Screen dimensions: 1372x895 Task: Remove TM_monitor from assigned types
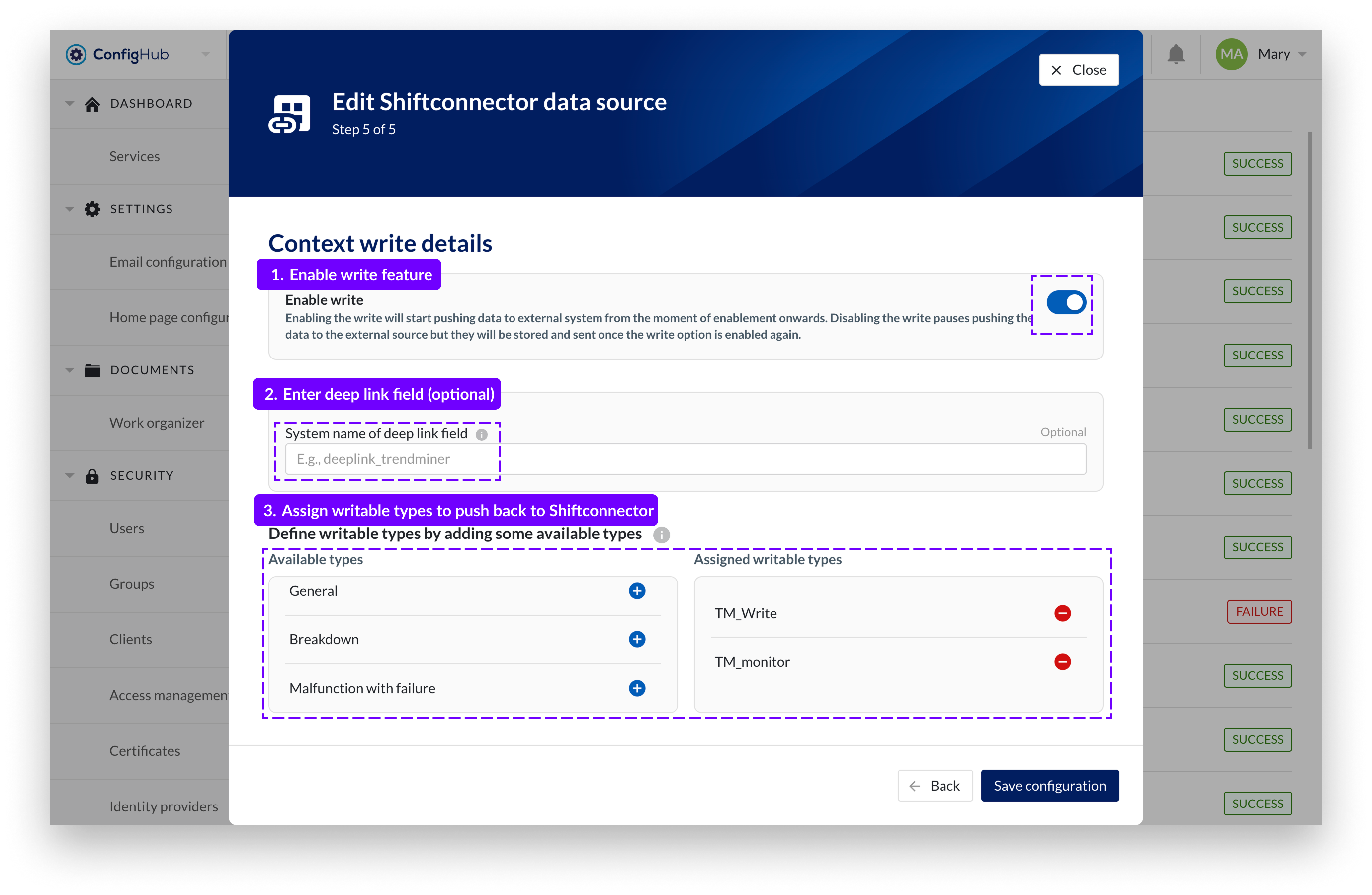click(1062, 661)
